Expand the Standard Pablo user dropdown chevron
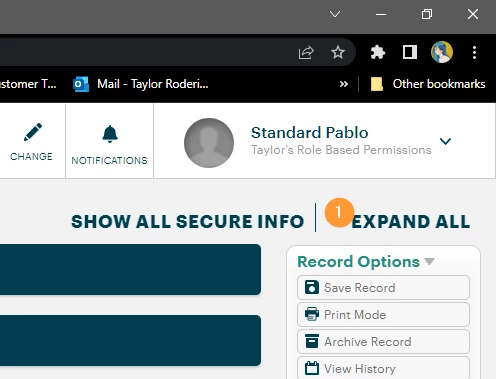Viewport: 496px width, 379px height. point(445,141)
